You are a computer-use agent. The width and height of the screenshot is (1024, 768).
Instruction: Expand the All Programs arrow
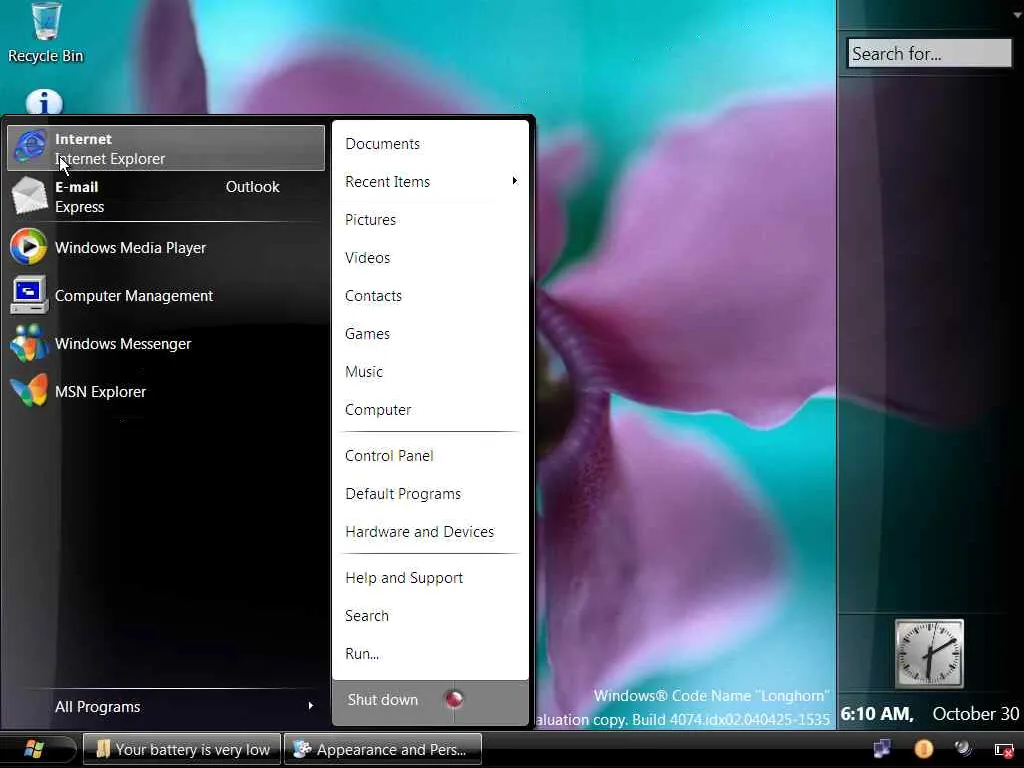(x=311, y=706)
